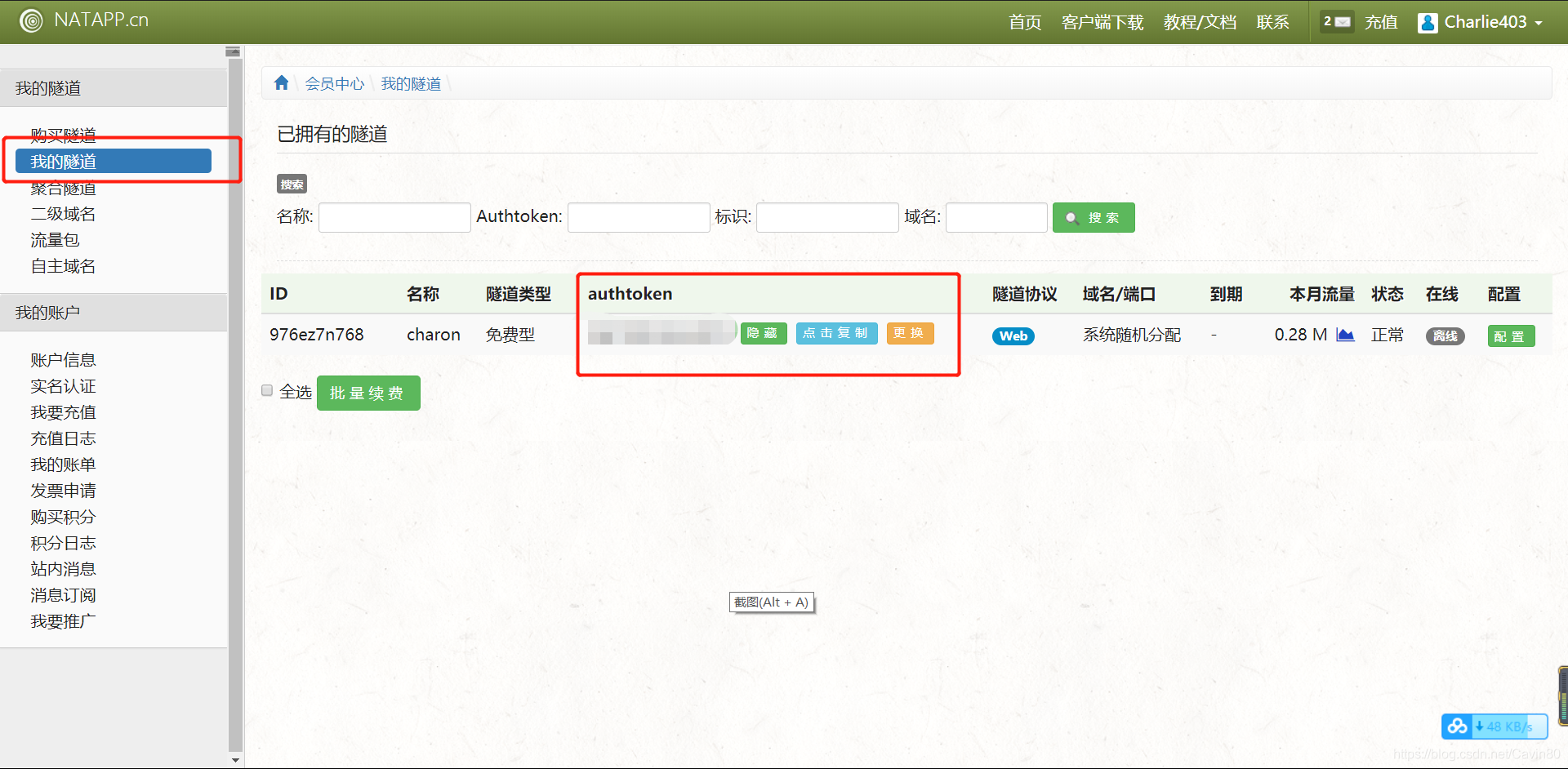Click the Charlie403 user avatar icon

pyautogui.click(x=1428, y=23)
